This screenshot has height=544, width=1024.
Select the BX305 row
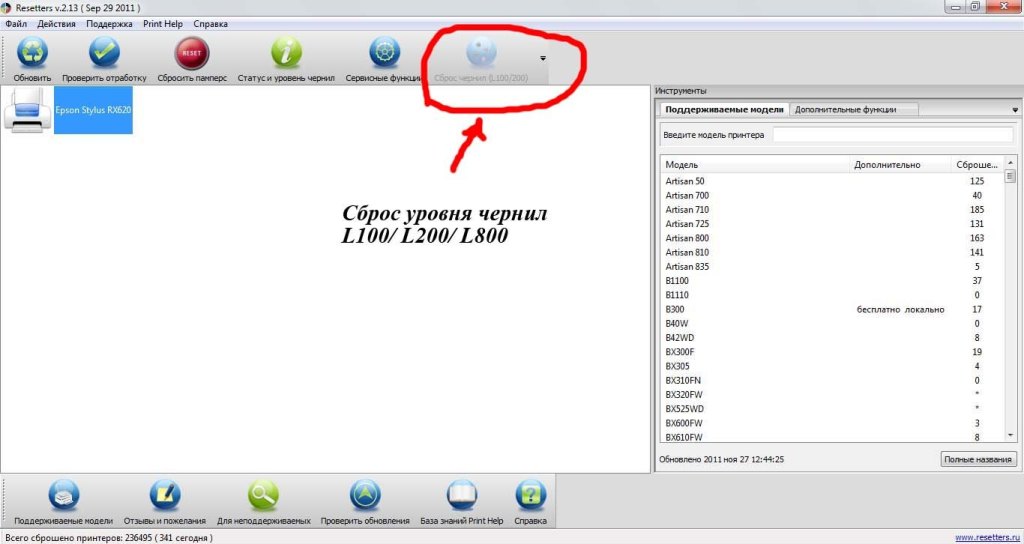(x=832, y=366)
